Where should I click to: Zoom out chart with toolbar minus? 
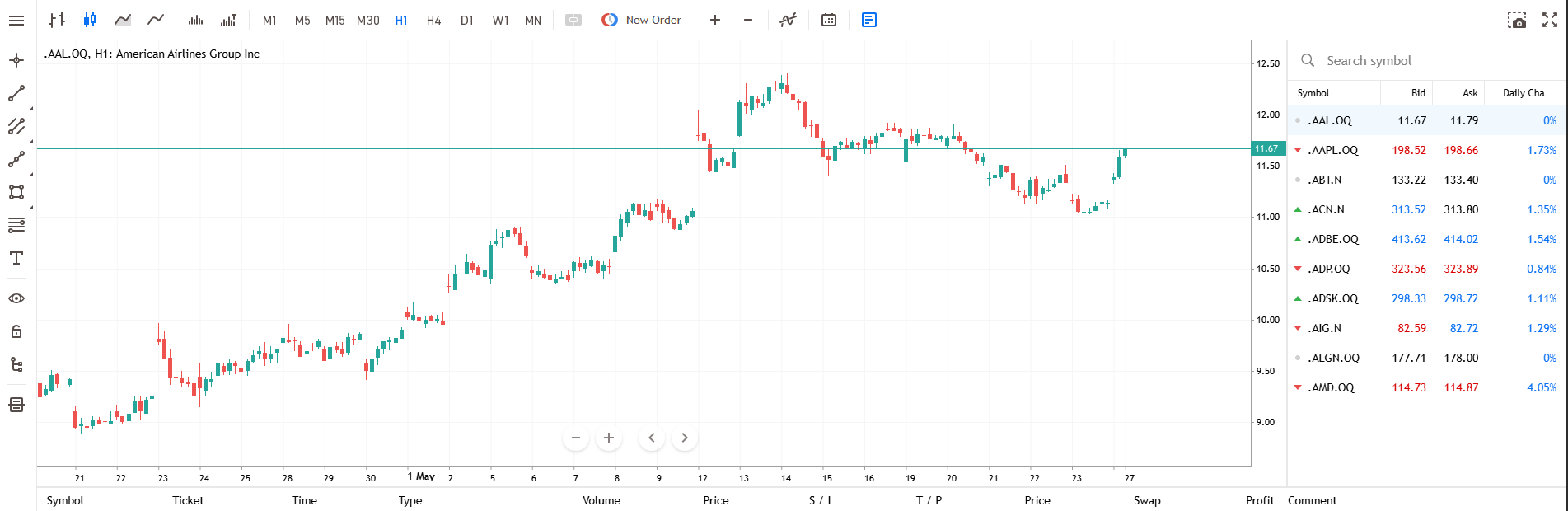(748, 20)
